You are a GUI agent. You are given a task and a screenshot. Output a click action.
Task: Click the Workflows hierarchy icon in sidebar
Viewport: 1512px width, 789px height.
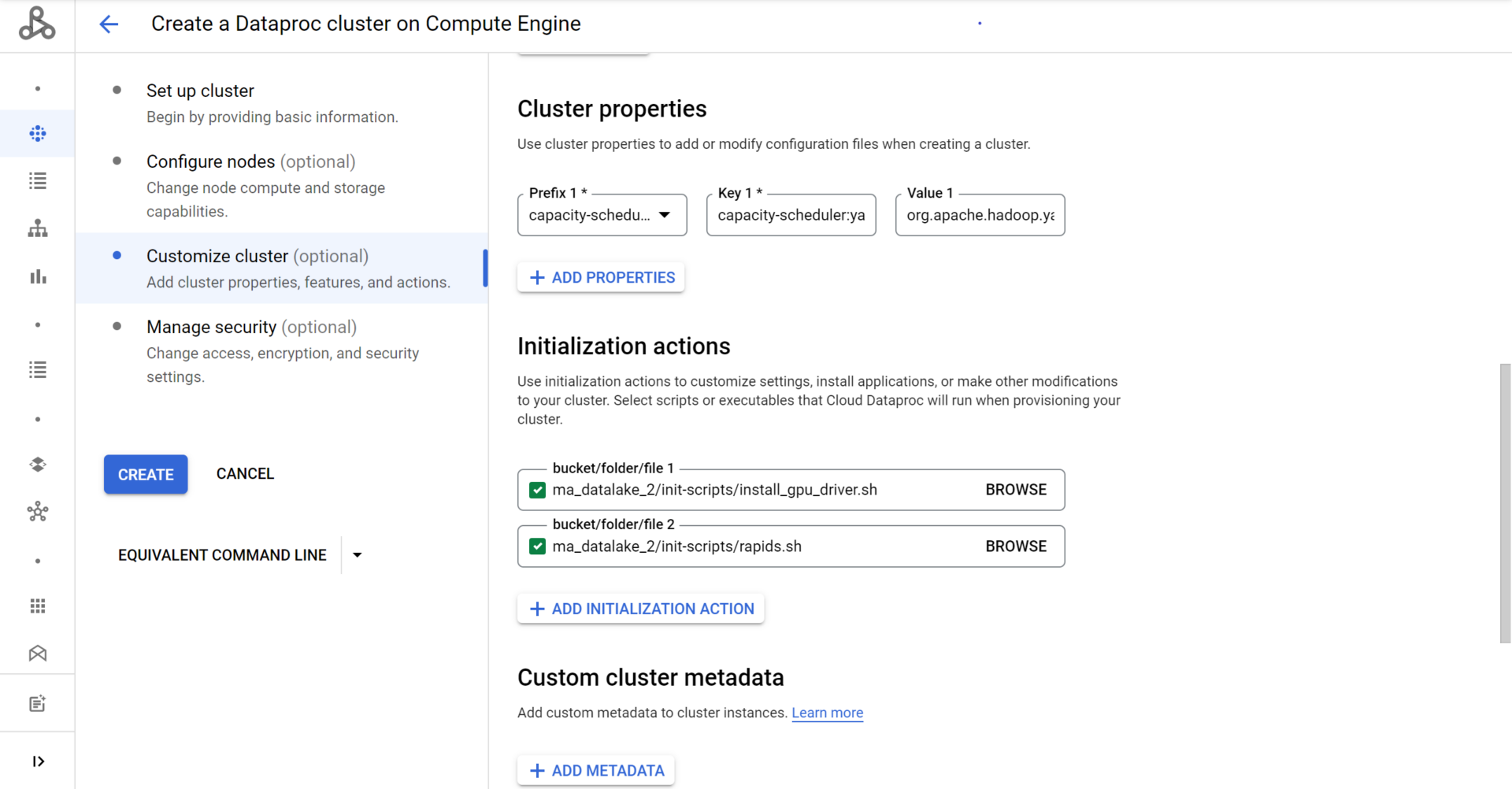click(37, 228)
